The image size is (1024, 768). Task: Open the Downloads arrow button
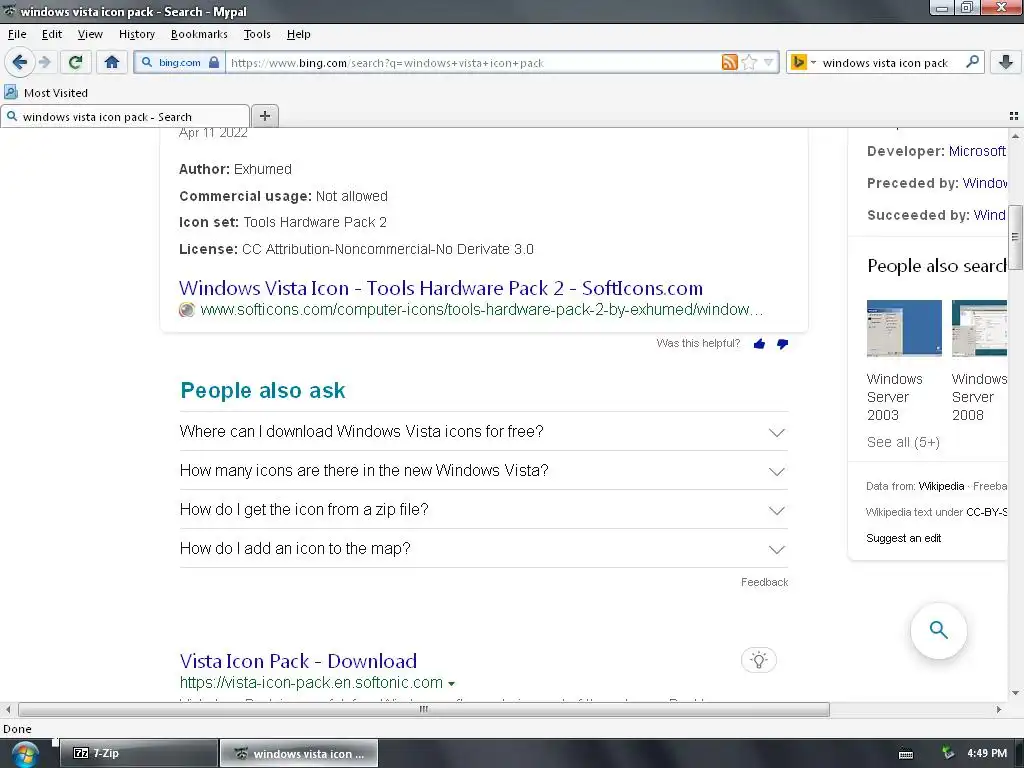click(1006, 63)
